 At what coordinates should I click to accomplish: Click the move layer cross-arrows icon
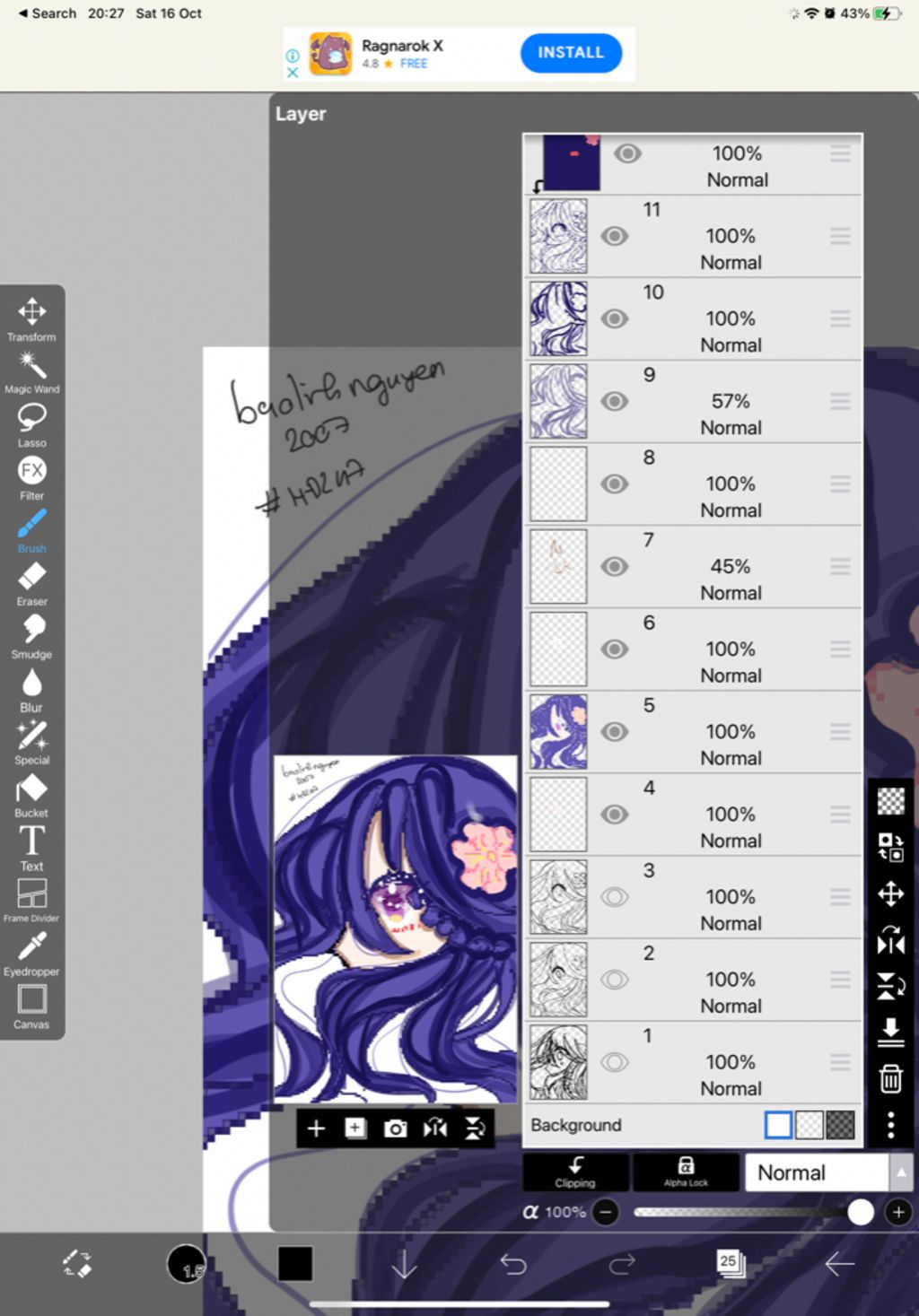click(x=890, y=893)
